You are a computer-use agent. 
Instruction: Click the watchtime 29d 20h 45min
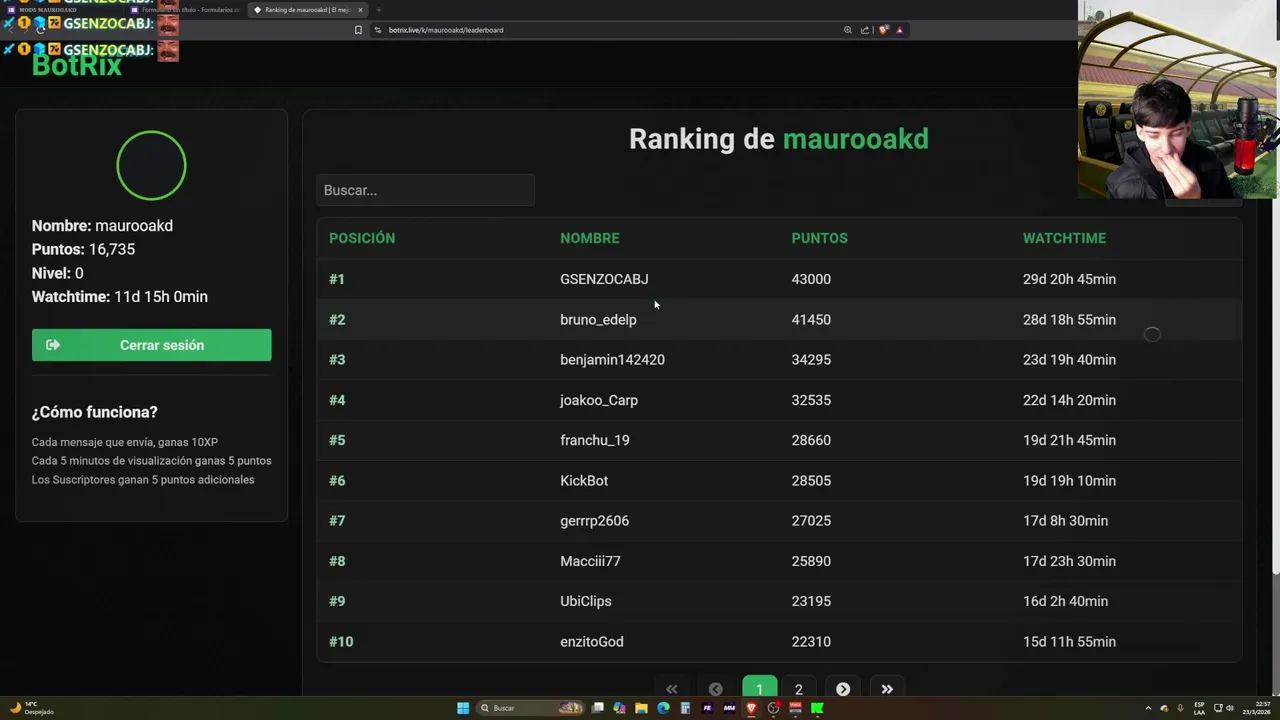click(1069, 279)
